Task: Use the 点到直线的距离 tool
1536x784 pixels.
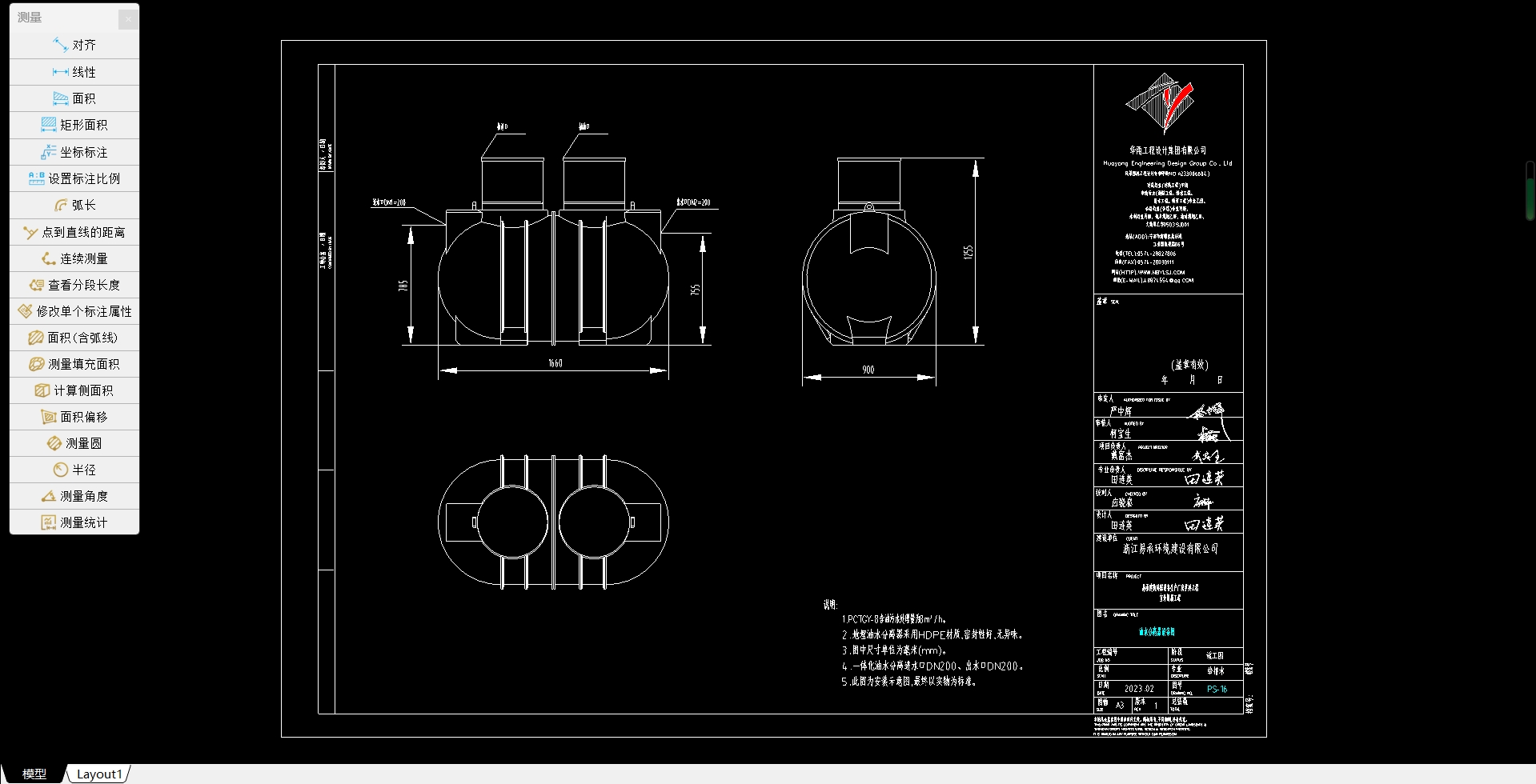Action: point(74,232)
